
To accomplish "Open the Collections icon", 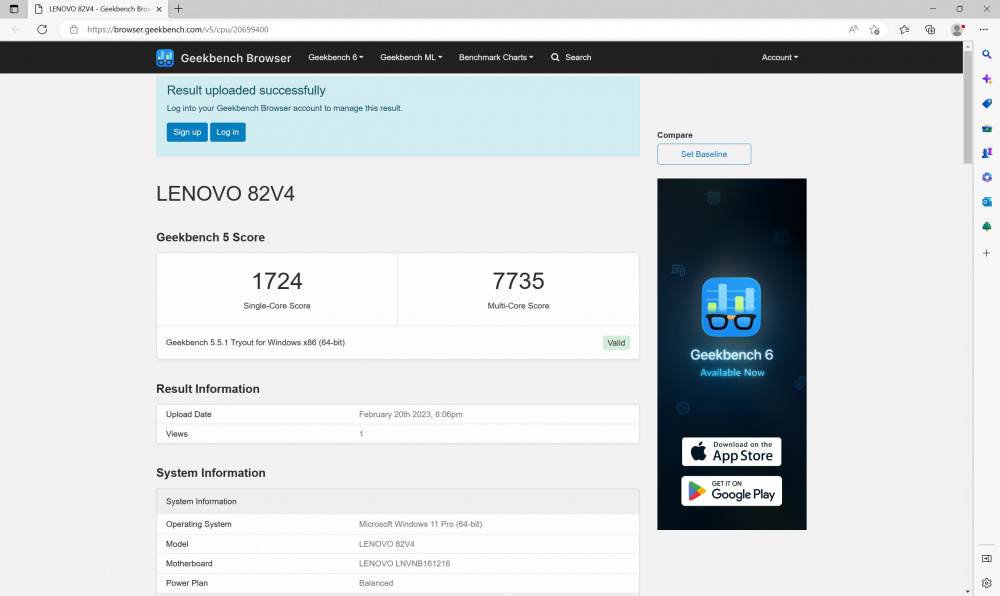I will click(930, 29).
